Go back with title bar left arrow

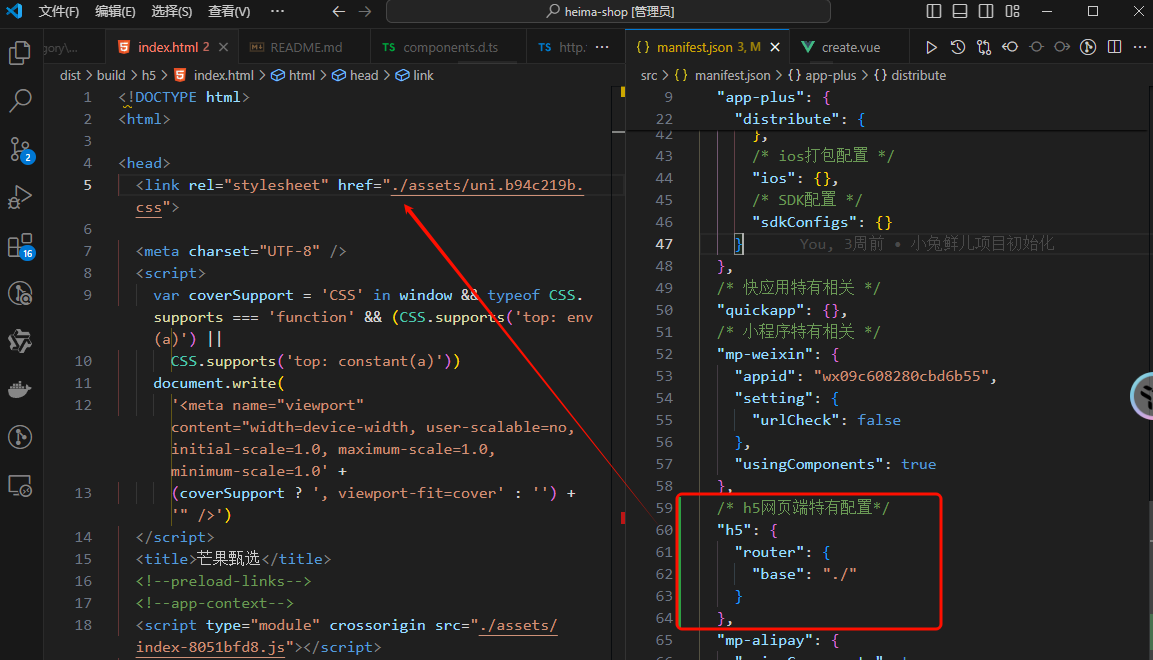[338, 11]
